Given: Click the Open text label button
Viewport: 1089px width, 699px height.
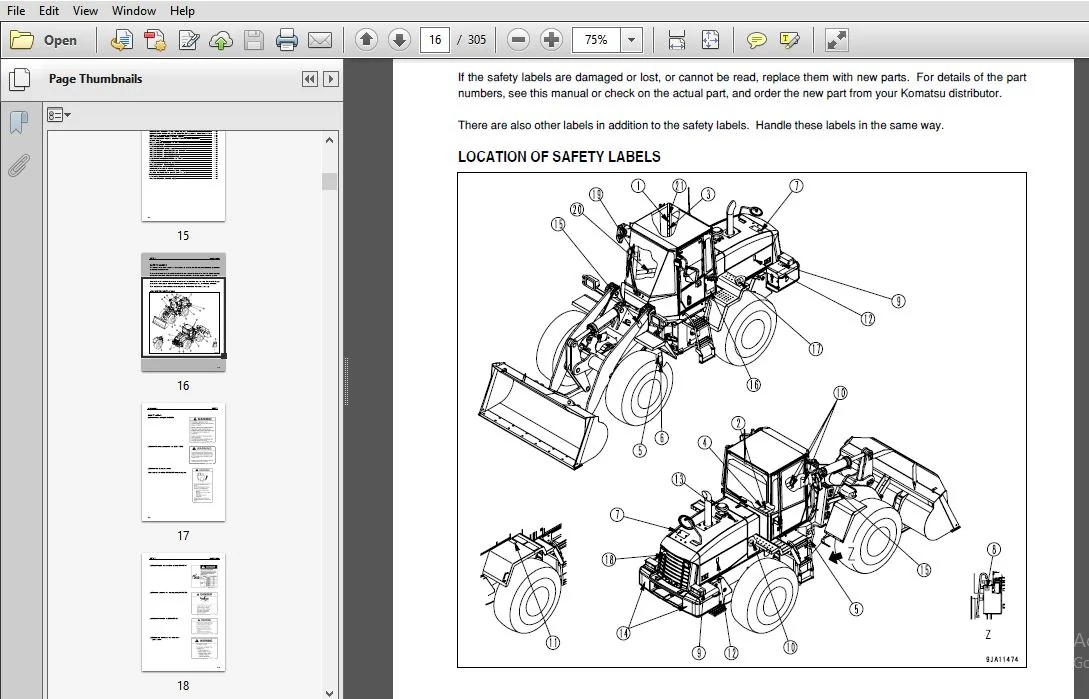Looking at the screenshot, I should (60, 40).
